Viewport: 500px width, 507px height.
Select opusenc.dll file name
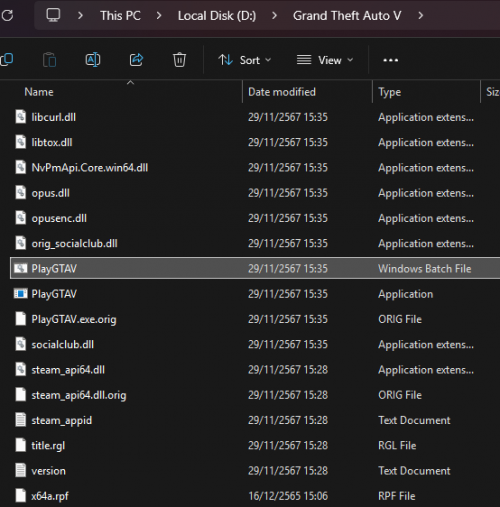(x=59, y=219)
